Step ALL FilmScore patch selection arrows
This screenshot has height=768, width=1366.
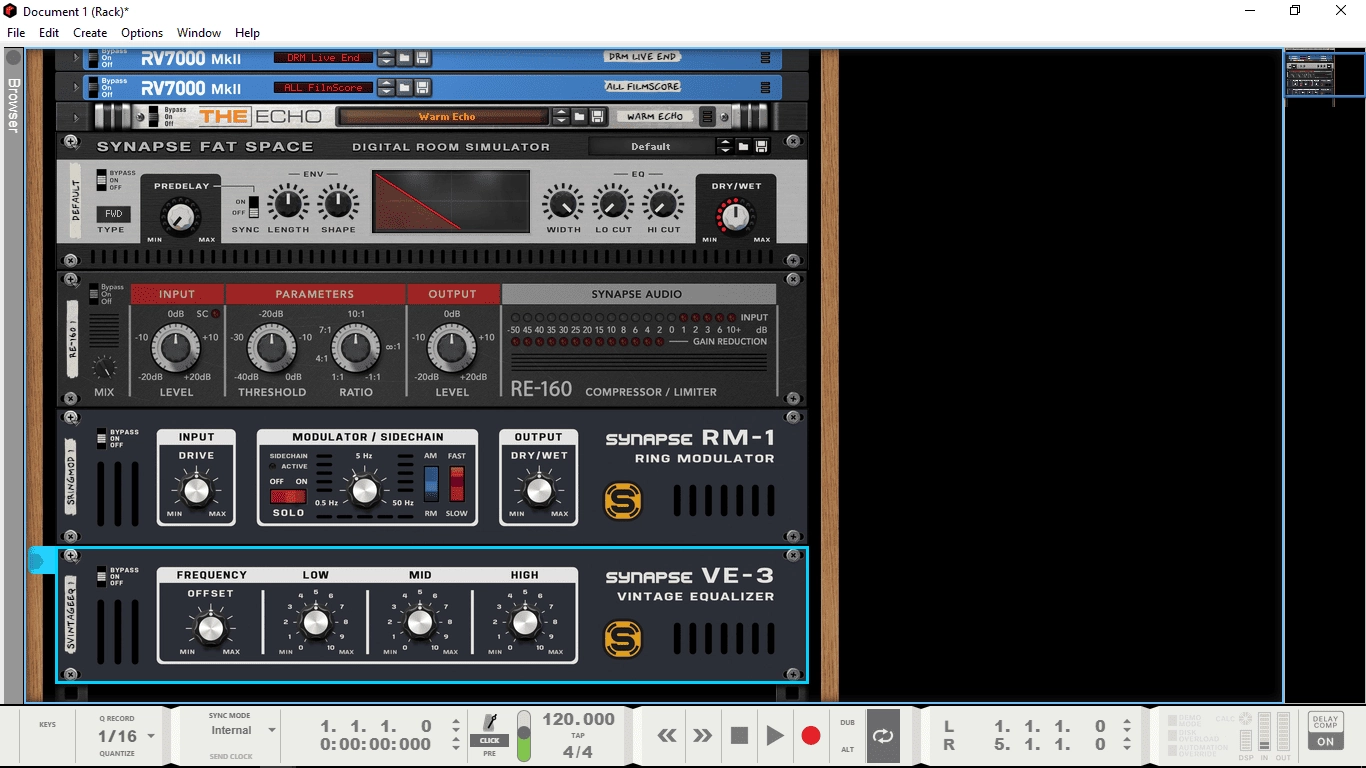point(386,88)
